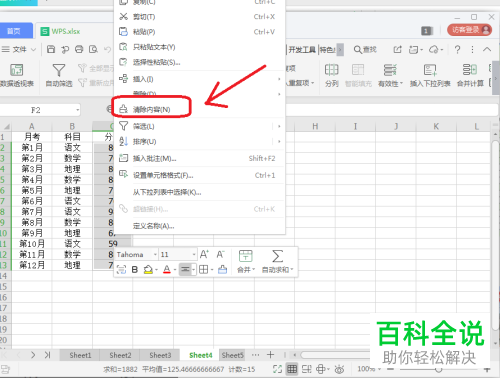Click the zoom slider handle in the status bar

tap(439, 369)
